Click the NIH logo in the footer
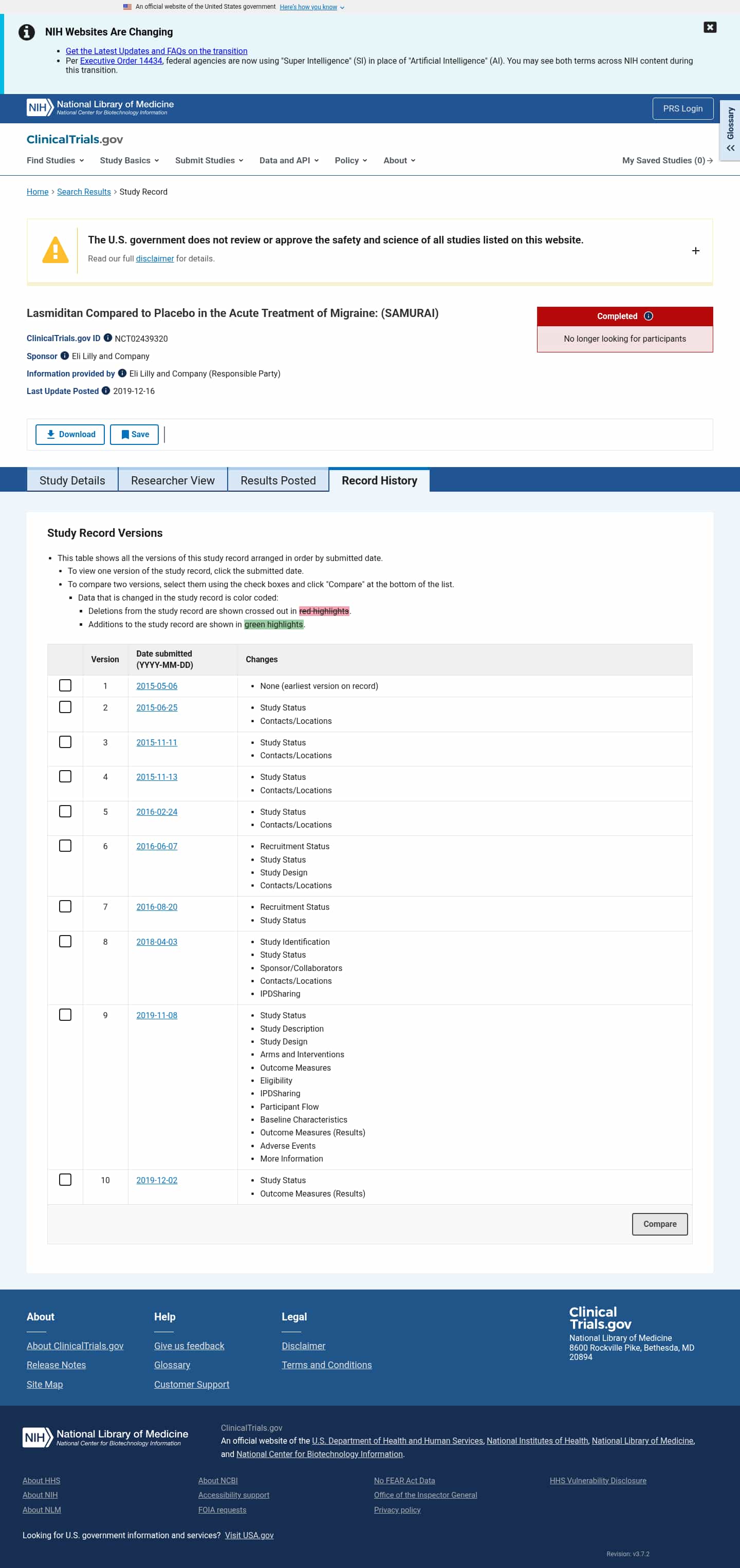 tap(105, 1437)
